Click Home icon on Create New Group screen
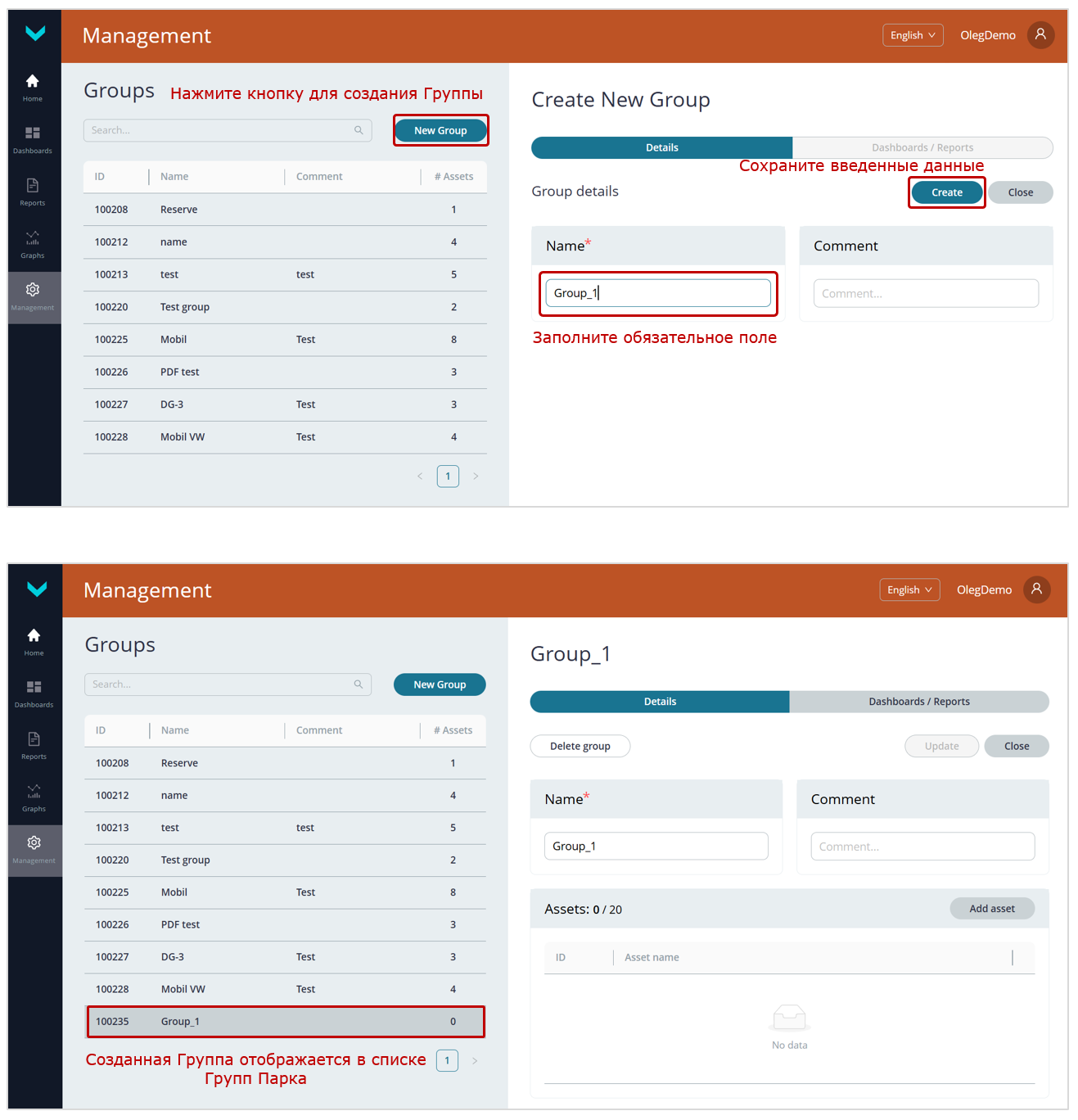This screenshot has width=1078, height=1120. (x=33, y=82)
